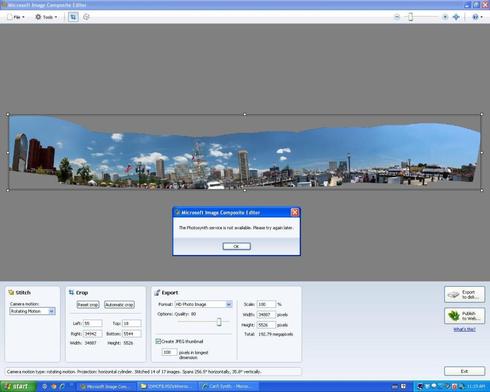Click the Automatic crop button
Image resolution: width=490 pixels, height=392 pixels.
pyautogui.click(x=119, y=305)
